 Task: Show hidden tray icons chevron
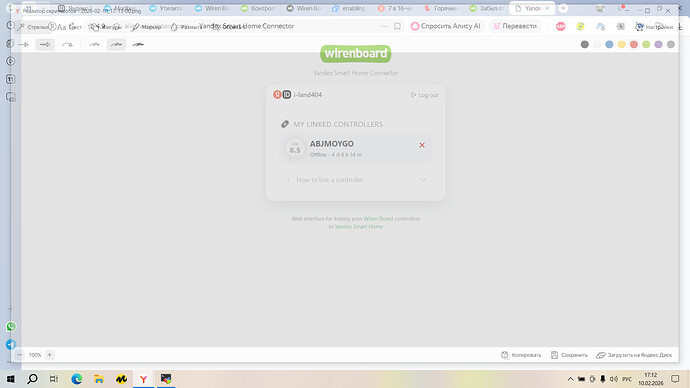point(570,379)
